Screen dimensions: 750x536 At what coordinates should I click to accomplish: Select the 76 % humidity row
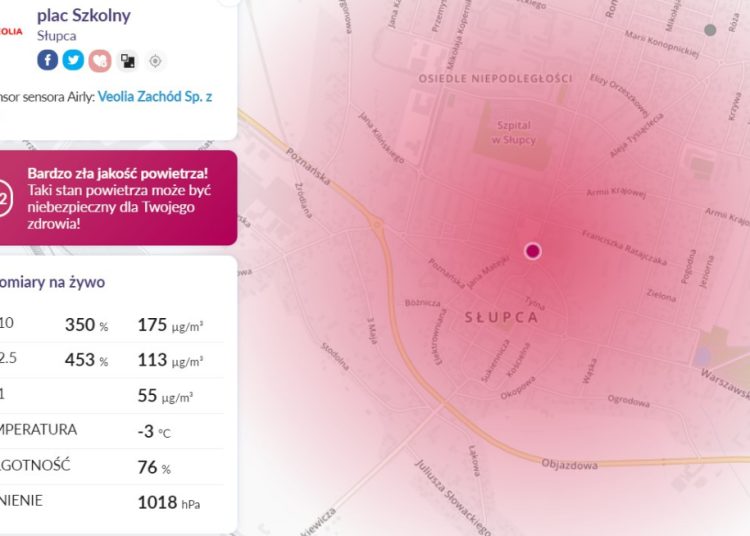click(x=110, y=467)
